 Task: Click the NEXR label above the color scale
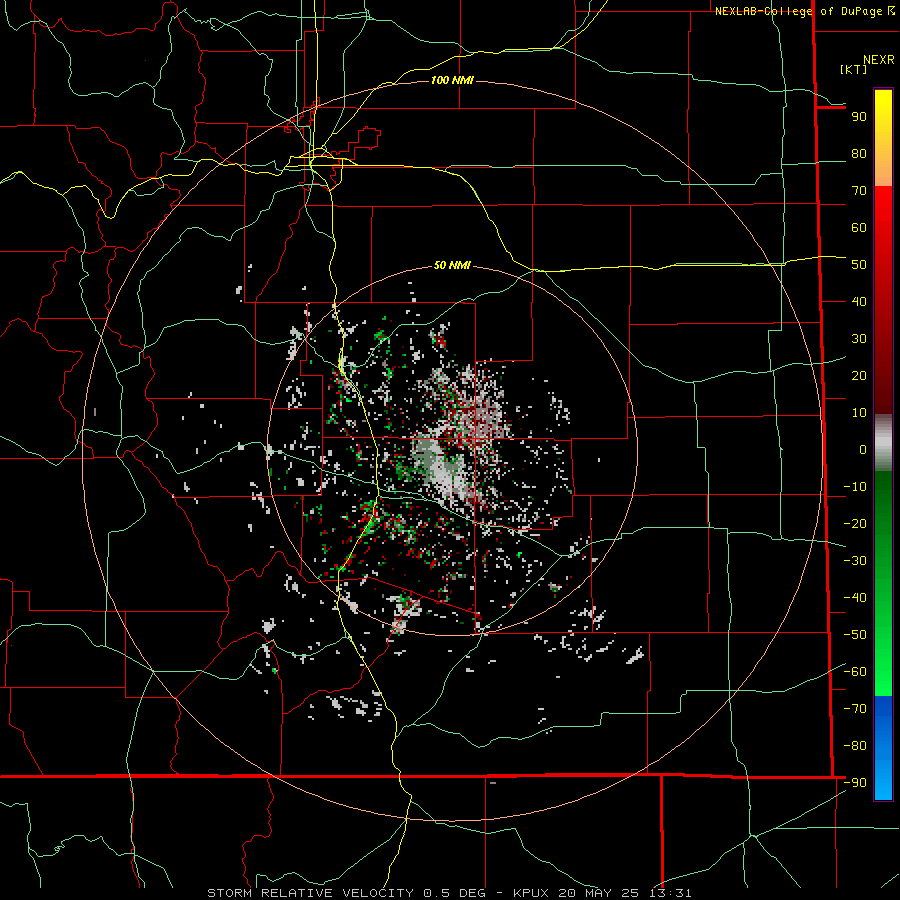point(879,60)
